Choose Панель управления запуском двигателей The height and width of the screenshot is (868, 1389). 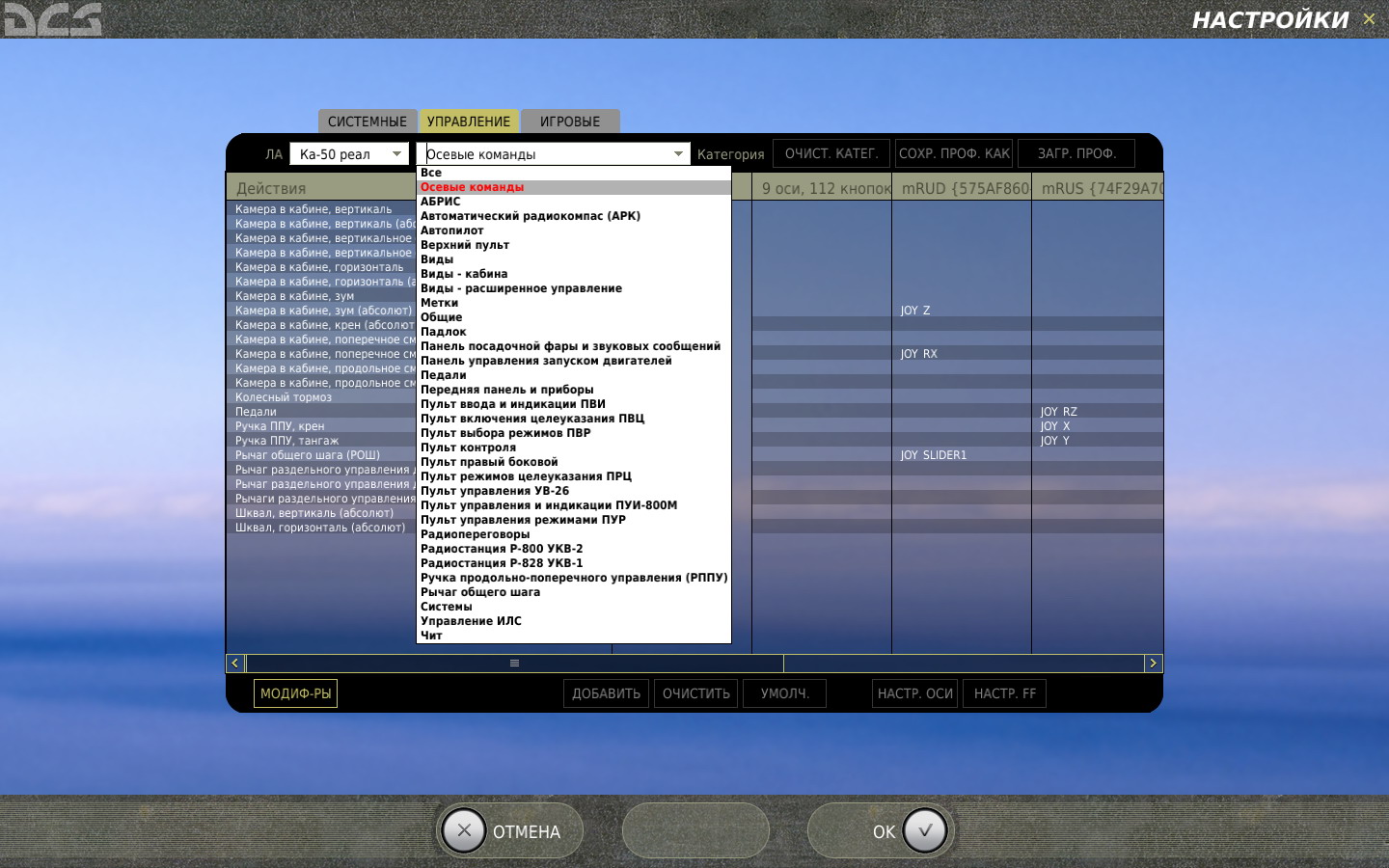[x=574, y=361]
